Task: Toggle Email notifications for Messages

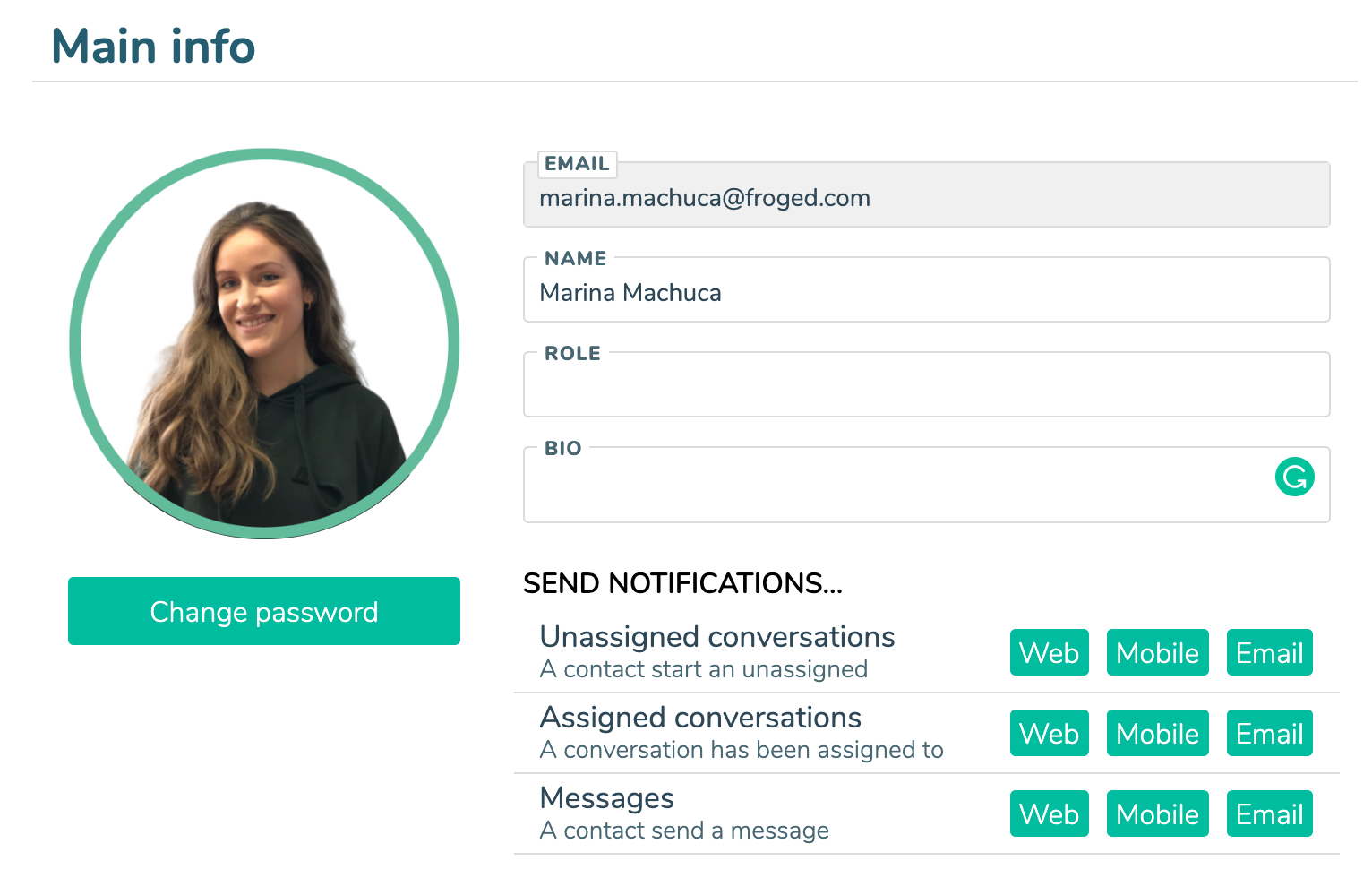Action: [x=1269, y=813]
